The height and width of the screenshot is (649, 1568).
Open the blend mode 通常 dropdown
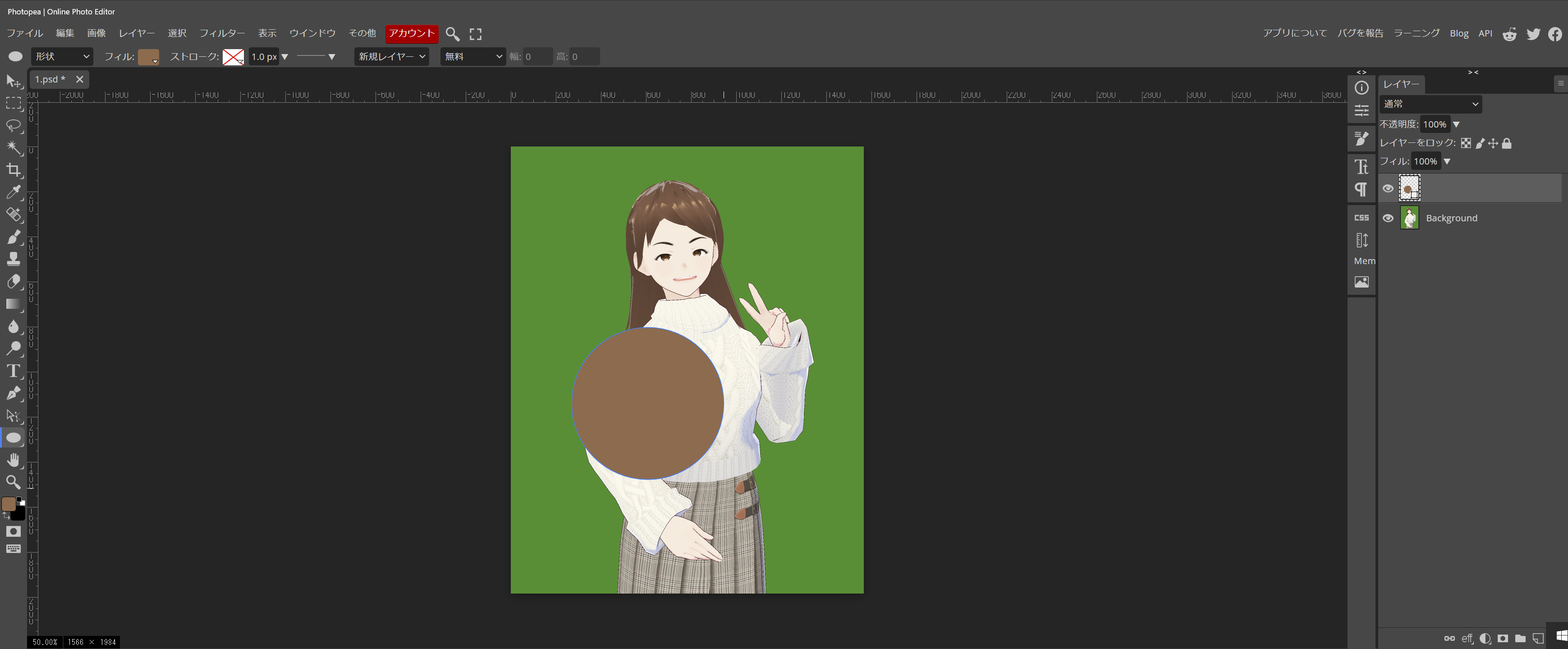point(1430,104)
